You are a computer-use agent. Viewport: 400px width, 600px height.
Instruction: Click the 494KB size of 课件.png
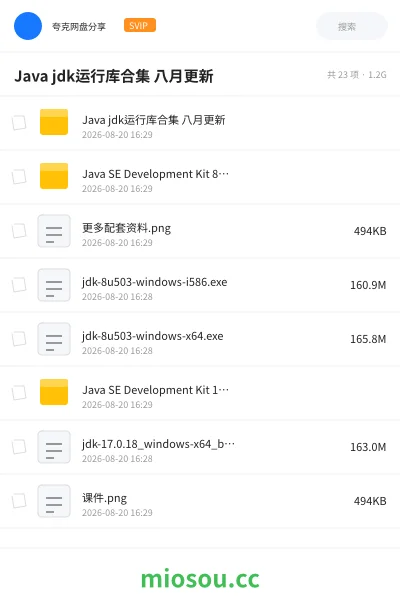[370, 501]
